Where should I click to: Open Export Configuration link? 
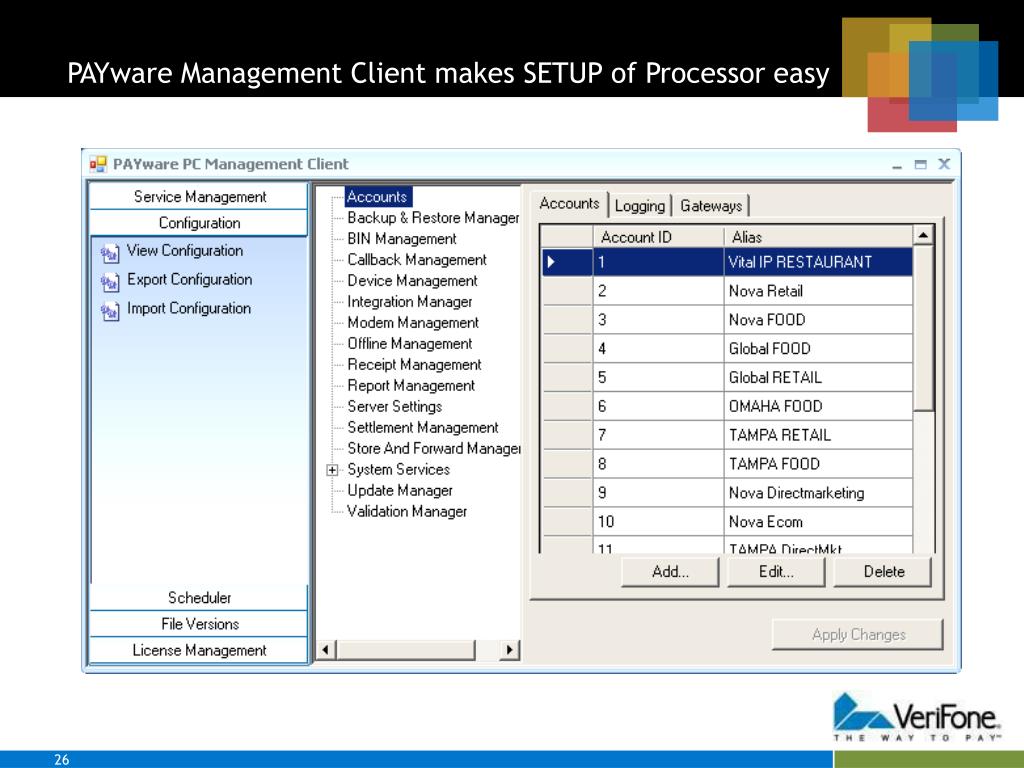tap(189, 280)
